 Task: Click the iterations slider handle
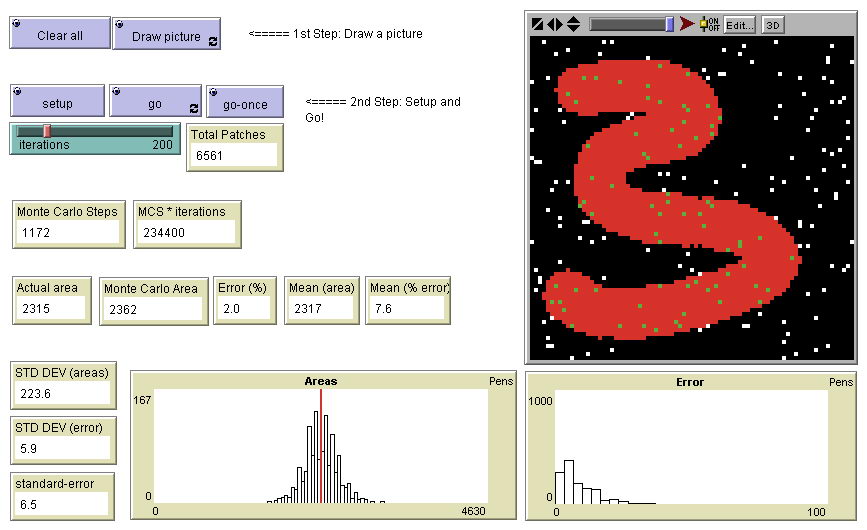pyautogui.click(x=47, y=131)
